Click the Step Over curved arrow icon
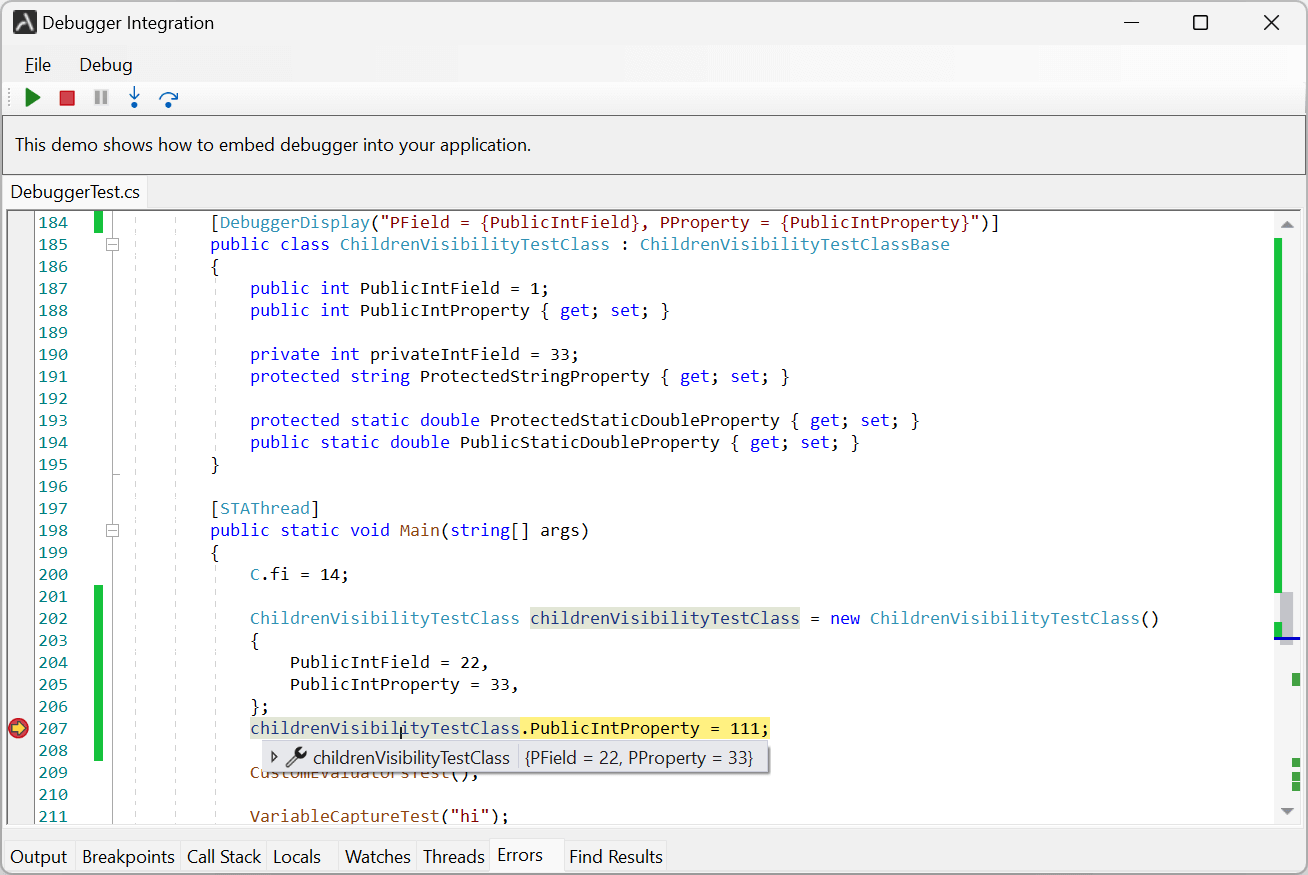Image resolution: width=1308 pixels, height=875 pixels. pos(169,98)
